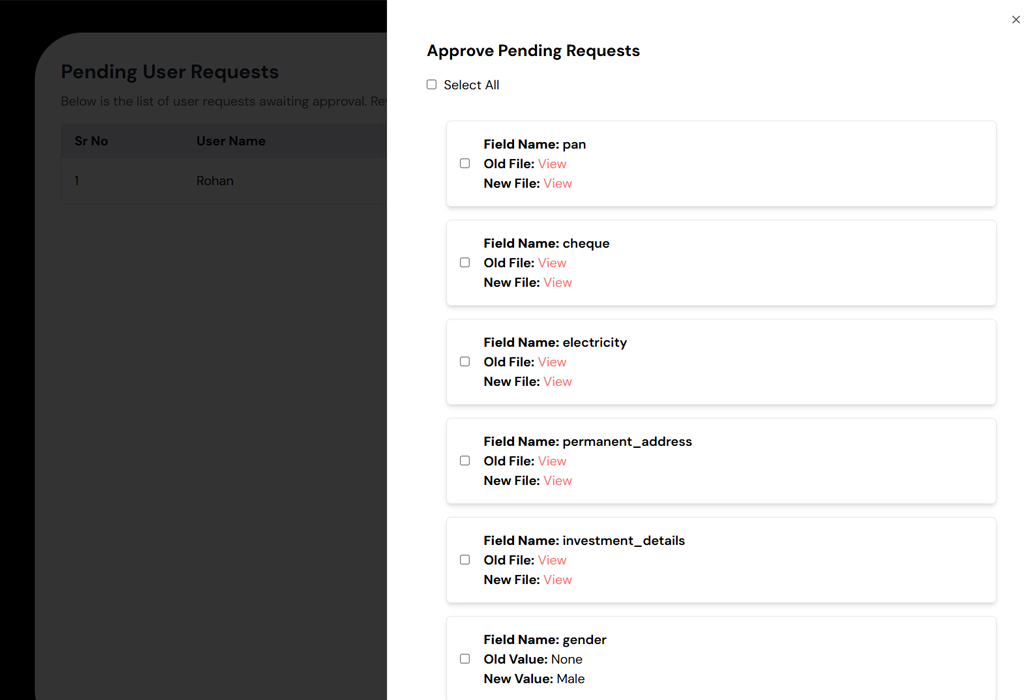This screenshot has width=1034, height=700.
Task: View the old file for pan
Action: pyautogui.click(x=552, y=163)
